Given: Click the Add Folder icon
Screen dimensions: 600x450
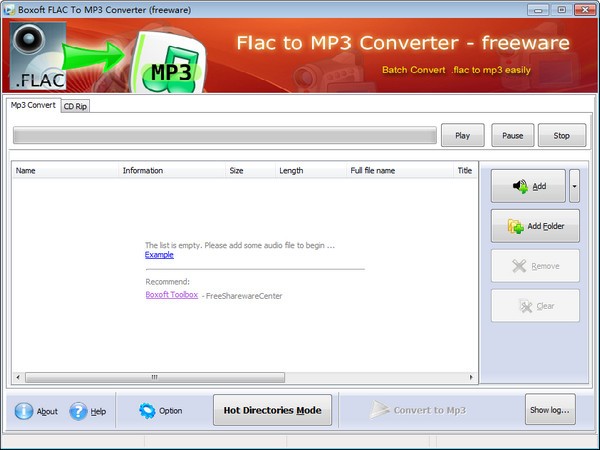Looking at the screenshot, I should click(x=515, y=226).
